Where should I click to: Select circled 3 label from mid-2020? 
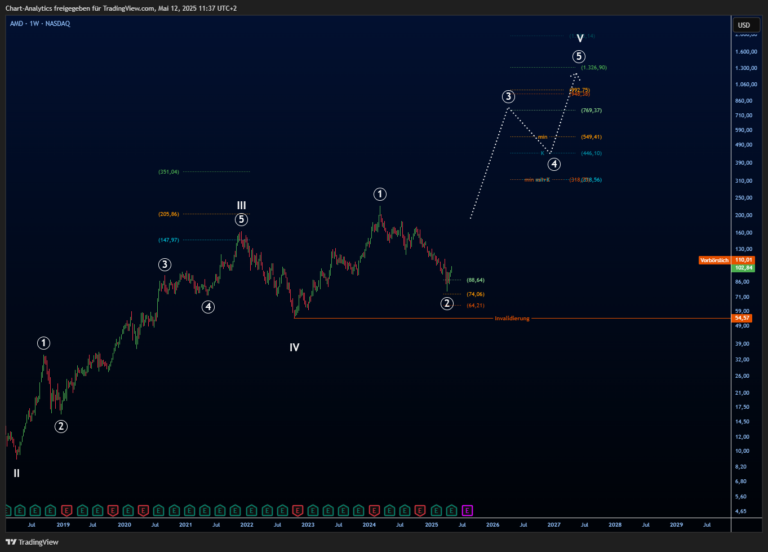tap(165, 265)
